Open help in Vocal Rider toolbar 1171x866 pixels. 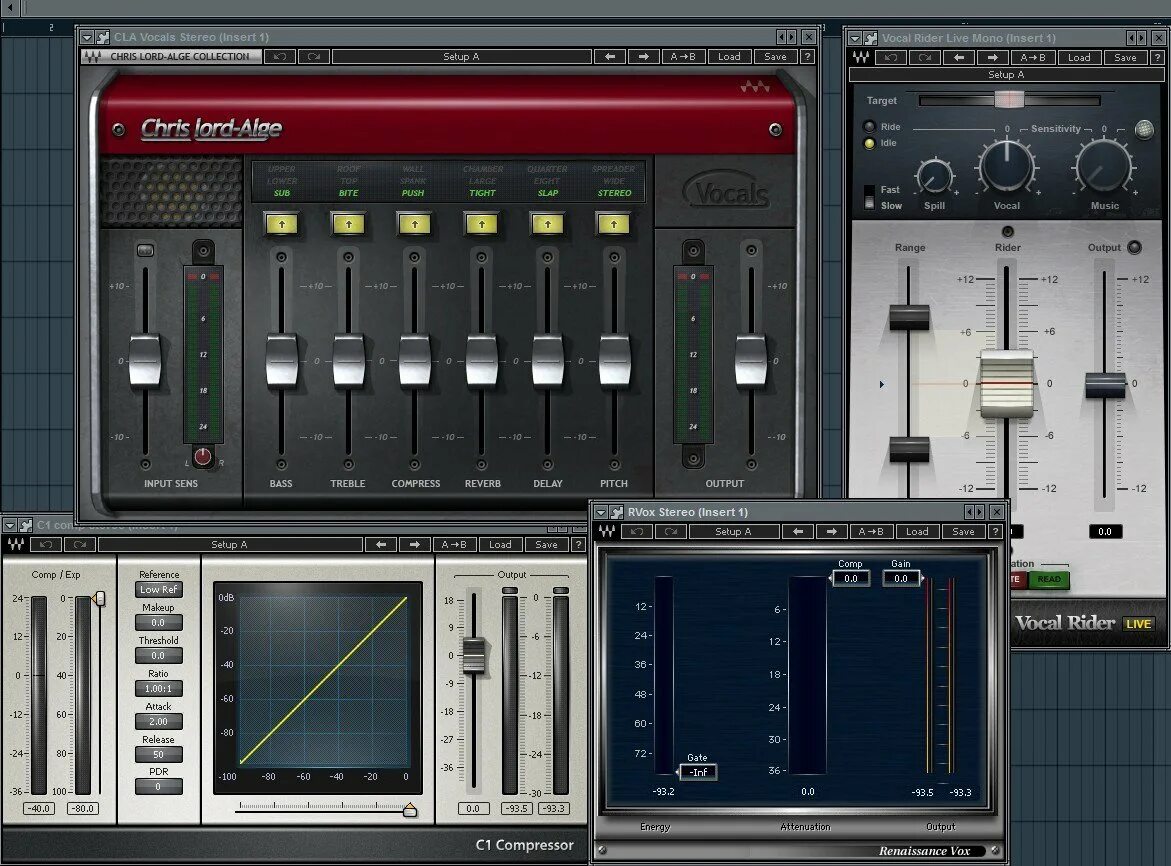pyautogui.click(x=1157, y=57)
